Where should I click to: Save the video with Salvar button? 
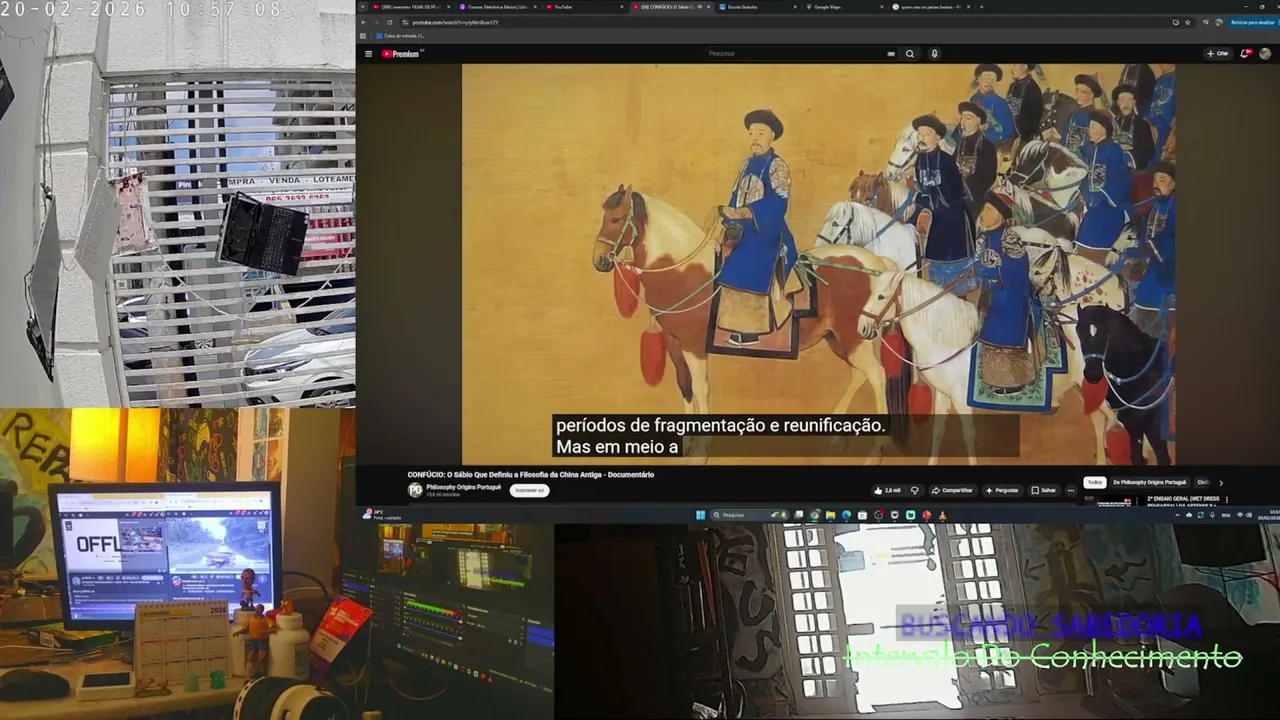pos(1044,490)
